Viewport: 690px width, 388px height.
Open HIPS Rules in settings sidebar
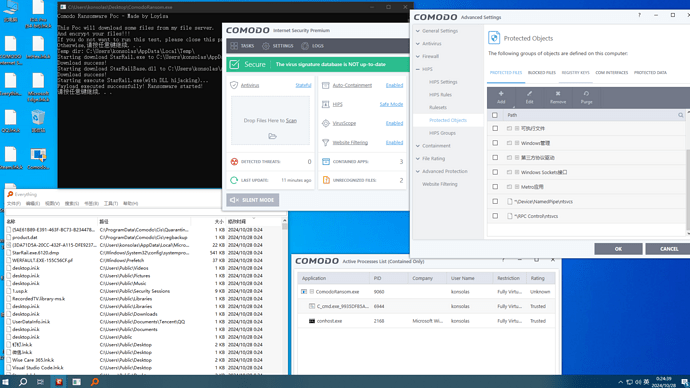click(x=440, y=95)
